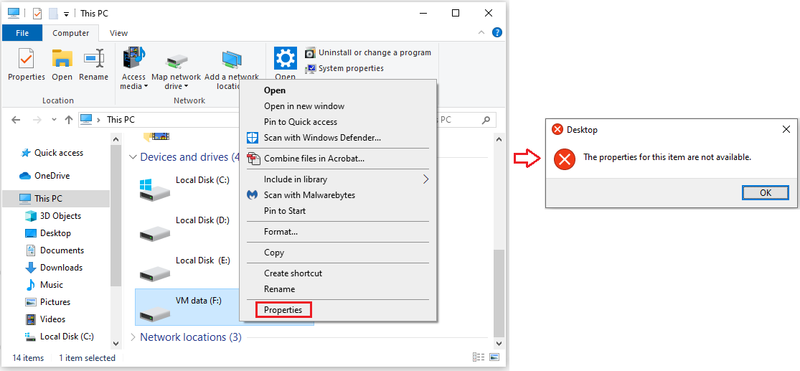Click Uninstall or change a program
The height and width of the screenshot is (371, 800).
(x=367, y=53)
